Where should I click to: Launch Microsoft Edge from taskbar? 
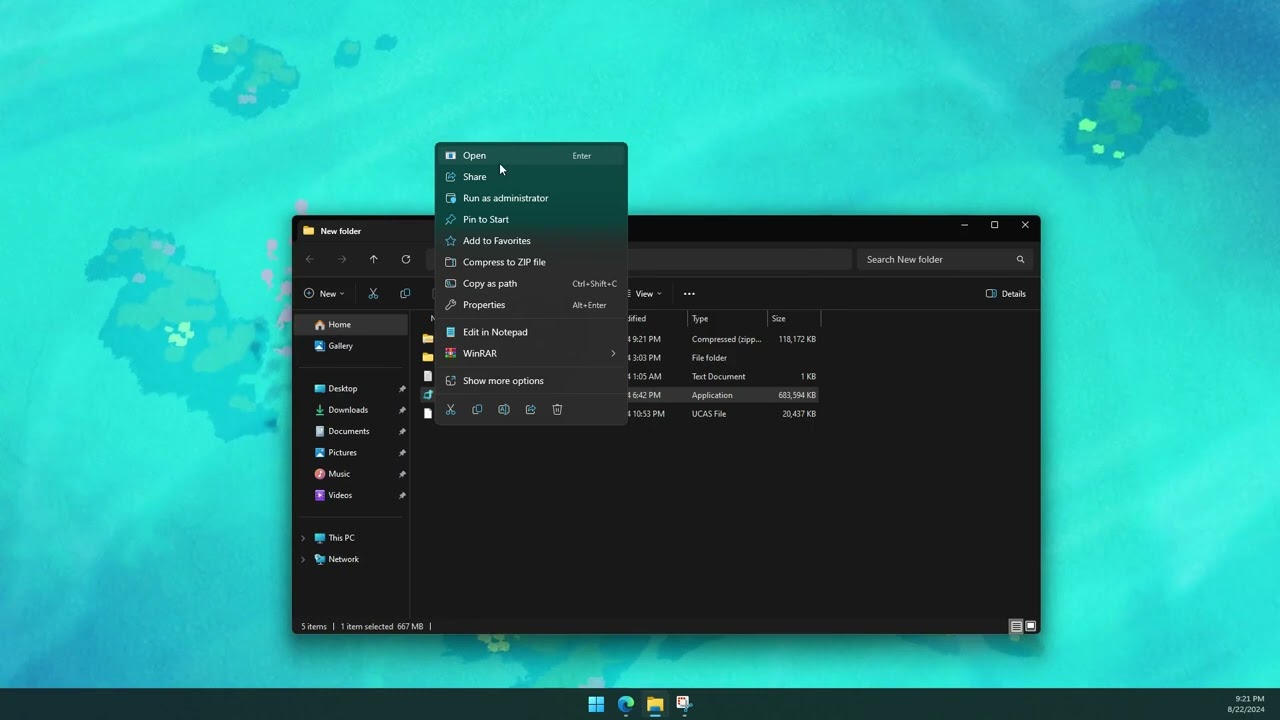click(626, 704)
